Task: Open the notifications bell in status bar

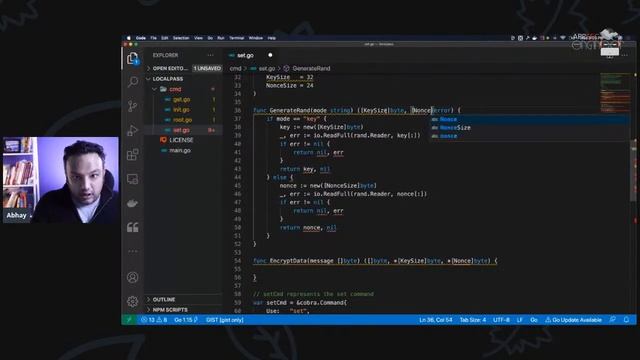Action: click(x=626, y=320)
